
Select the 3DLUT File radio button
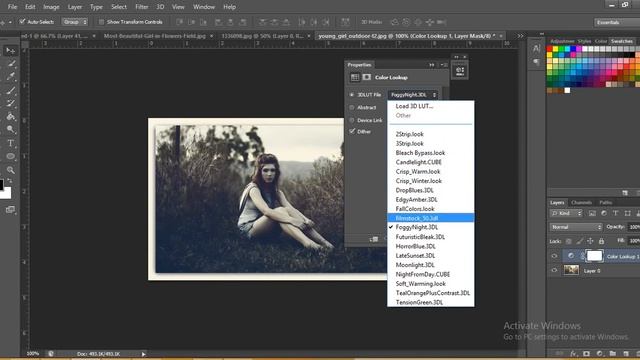tap(352, 95)
